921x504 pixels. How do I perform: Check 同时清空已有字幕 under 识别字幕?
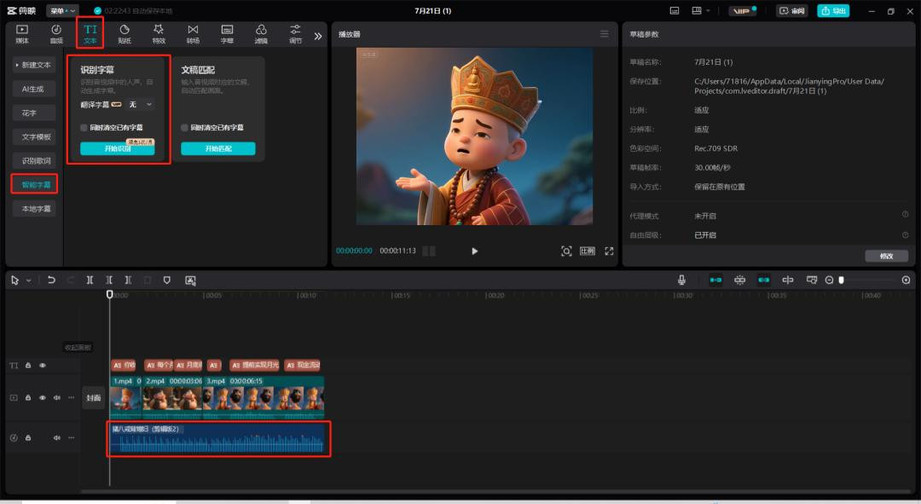pos(84,127)
